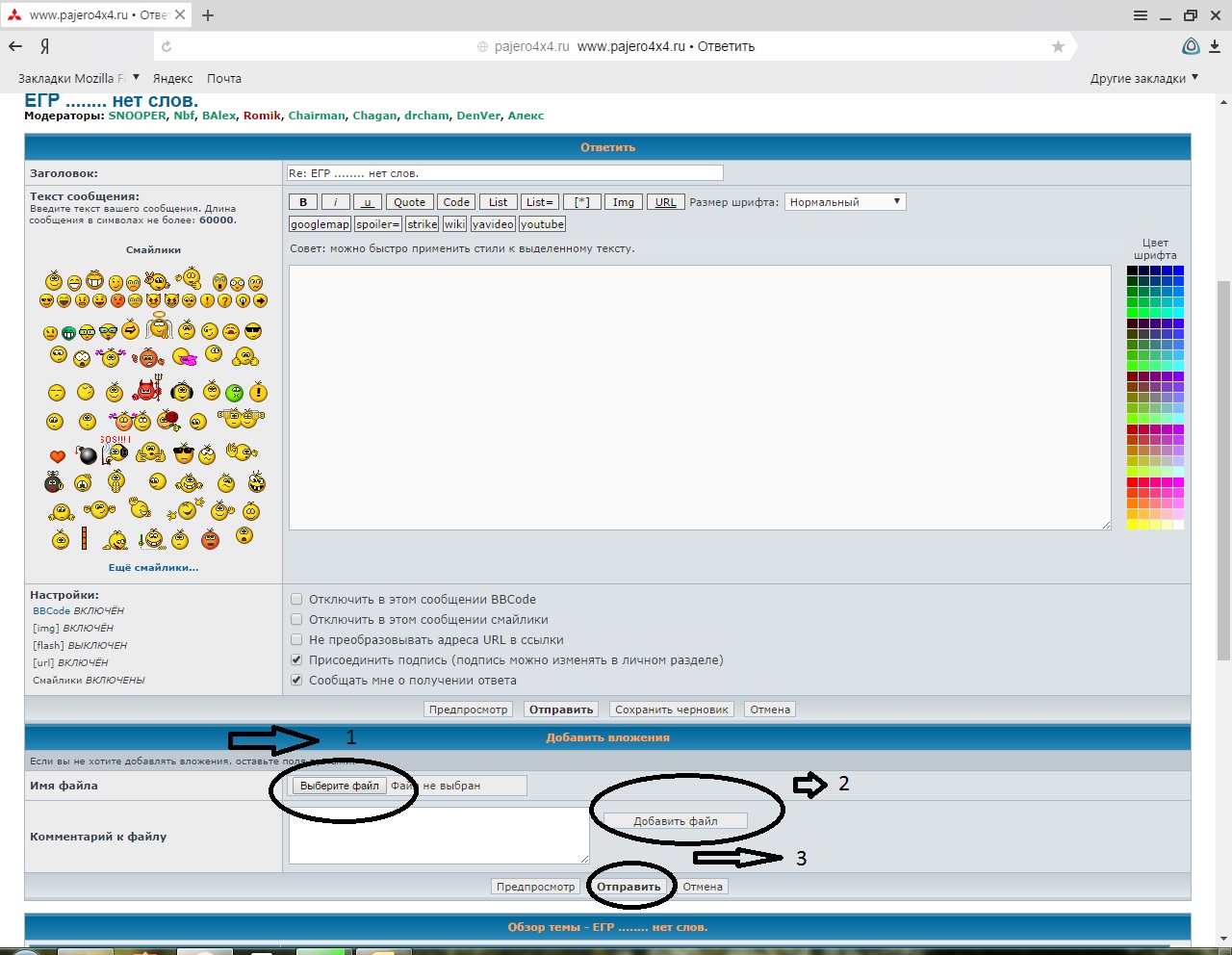Apply underline with the u button
The height and width of the screenshot is (955, 1232).
367,202
